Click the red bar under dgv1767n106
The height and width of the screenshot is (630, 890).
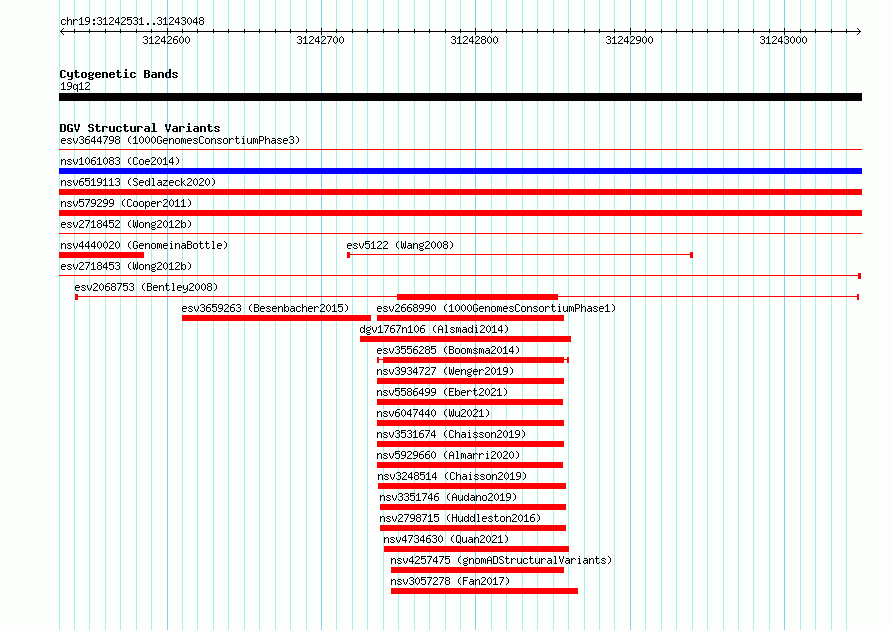point(465,339)
